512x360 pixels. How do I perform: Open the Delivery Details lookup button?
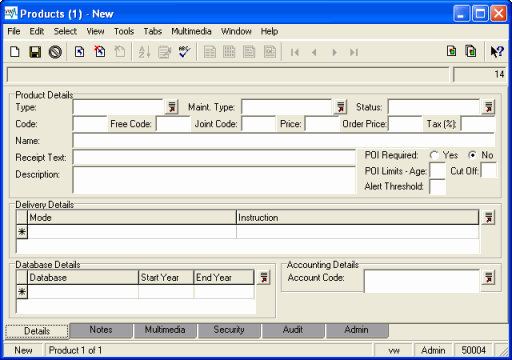tap(488, 218)
